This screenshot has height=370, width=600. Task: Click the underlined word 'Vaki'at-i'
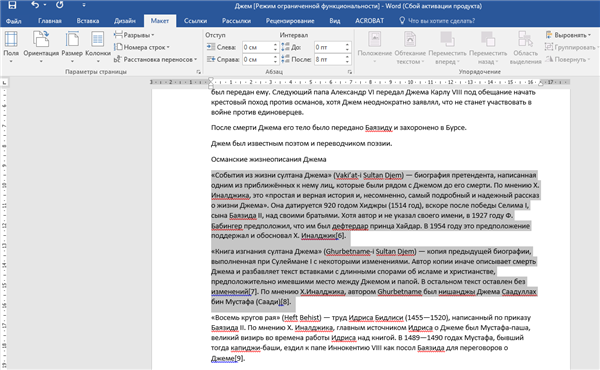tap(348, 175)
